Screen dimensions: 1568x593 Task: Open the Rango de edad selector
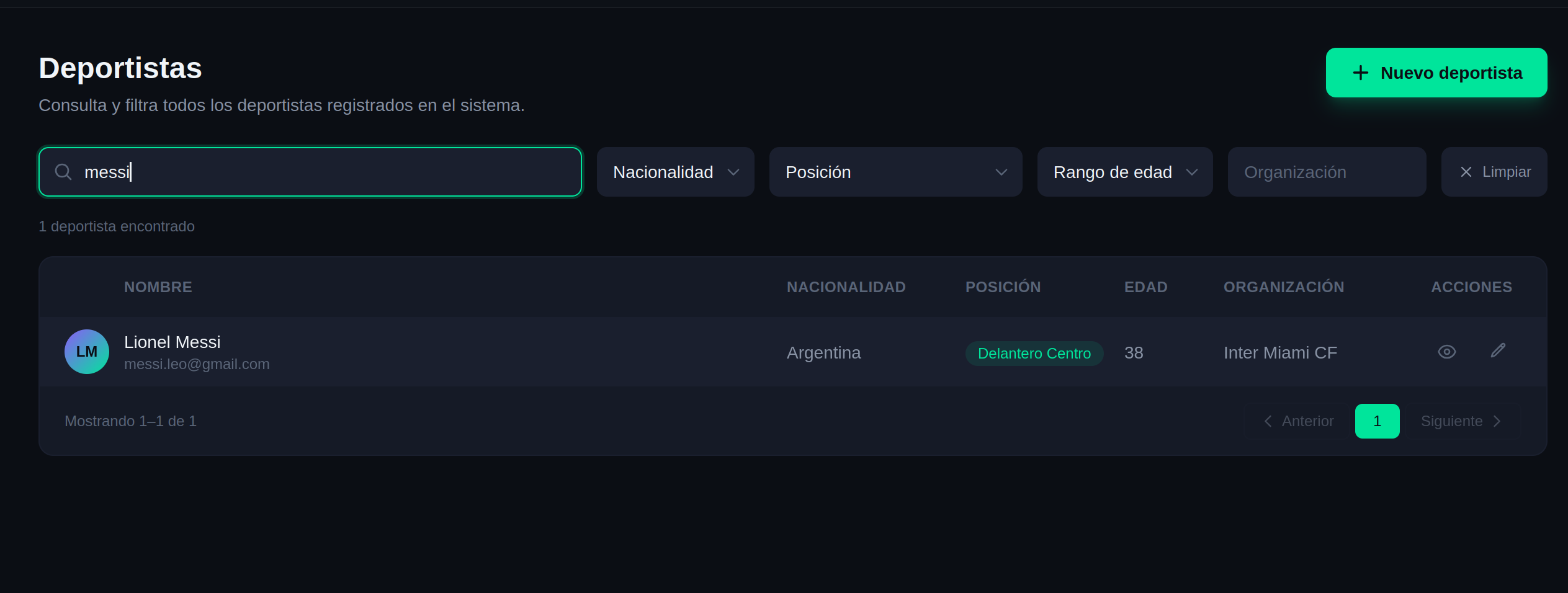[1124, 172]
